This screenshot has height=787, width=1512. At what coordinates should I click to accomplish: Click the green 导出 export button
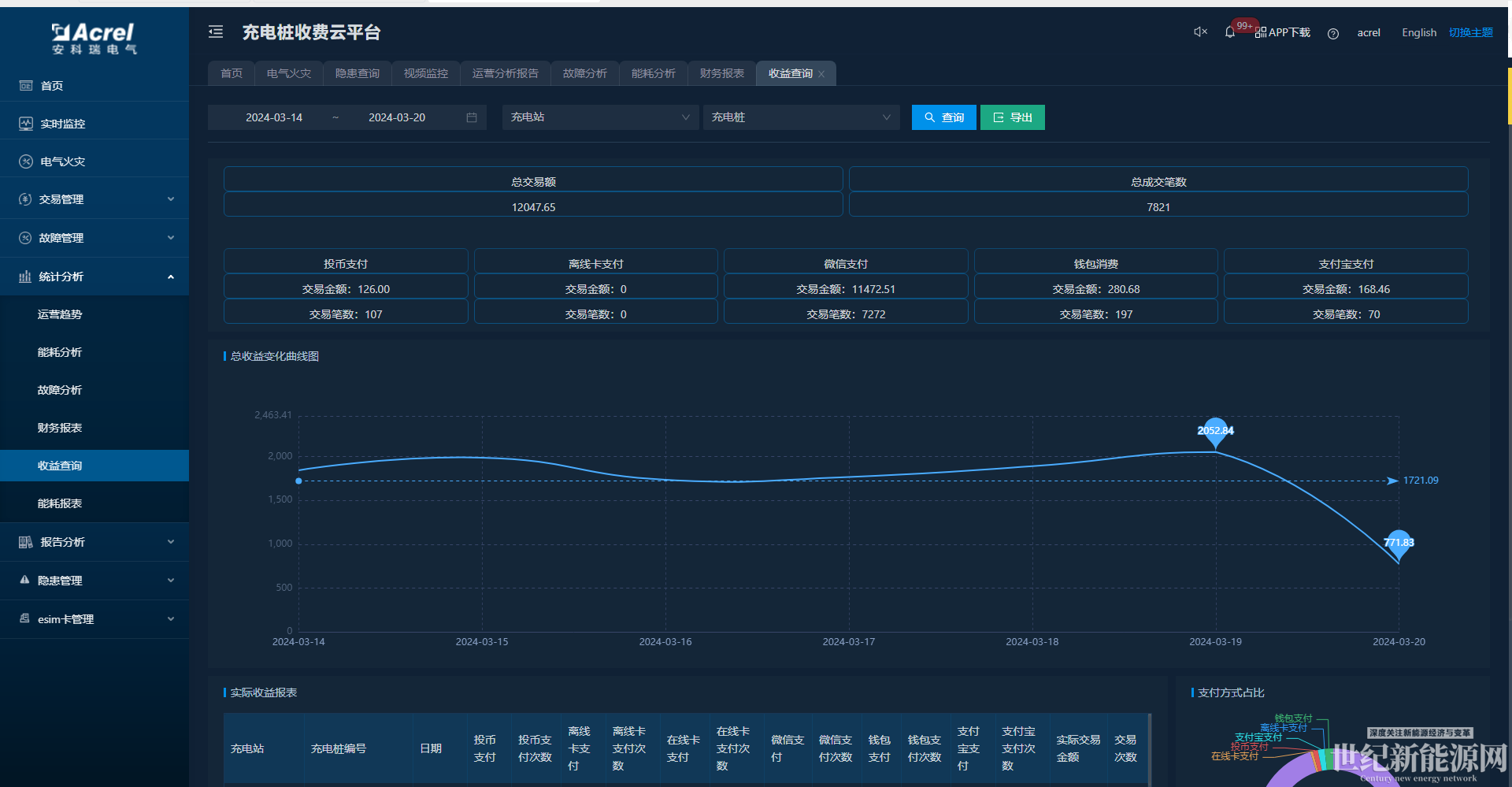click(x=1012, y=117)
